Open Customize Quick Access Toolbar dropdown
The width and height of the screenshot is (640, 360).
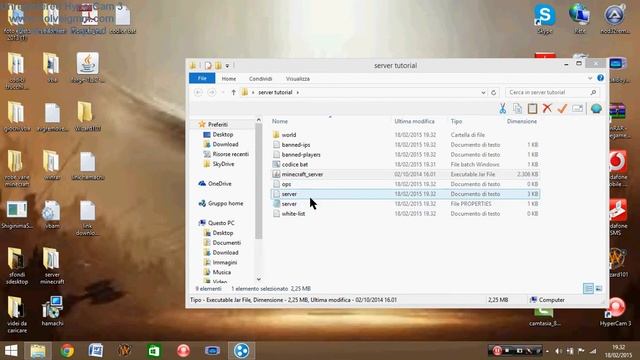(227, 65)
